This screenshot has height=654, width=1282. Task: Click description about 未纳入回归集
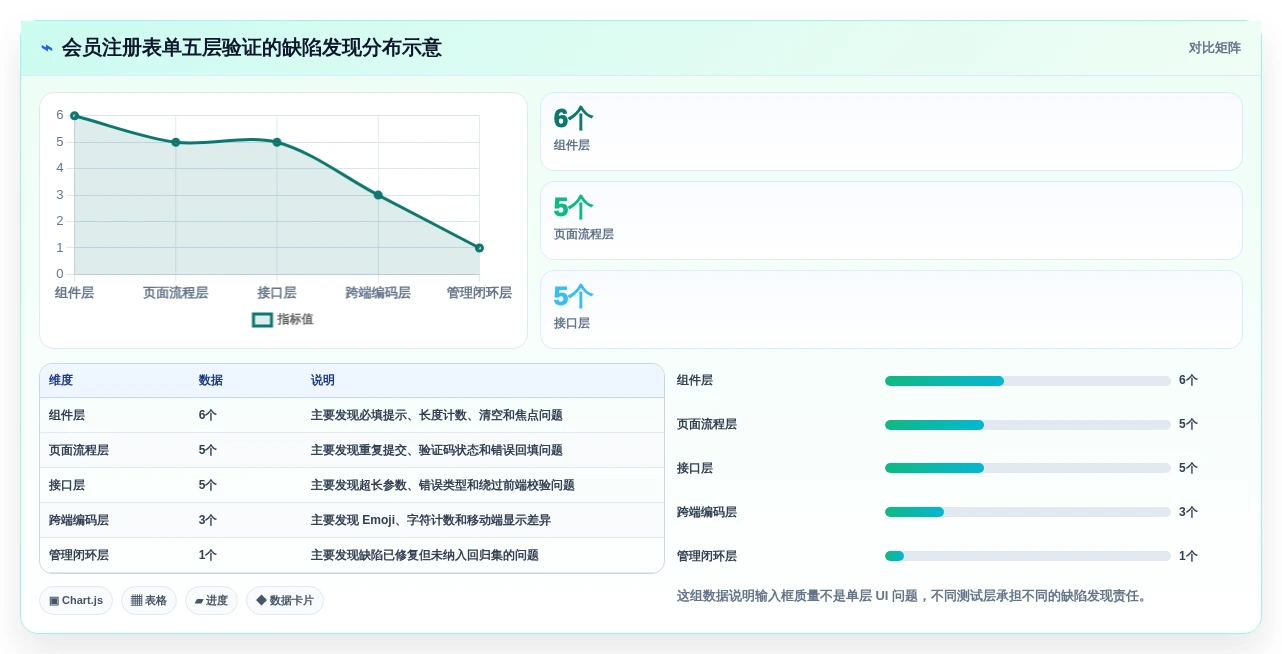coord(425,555)
